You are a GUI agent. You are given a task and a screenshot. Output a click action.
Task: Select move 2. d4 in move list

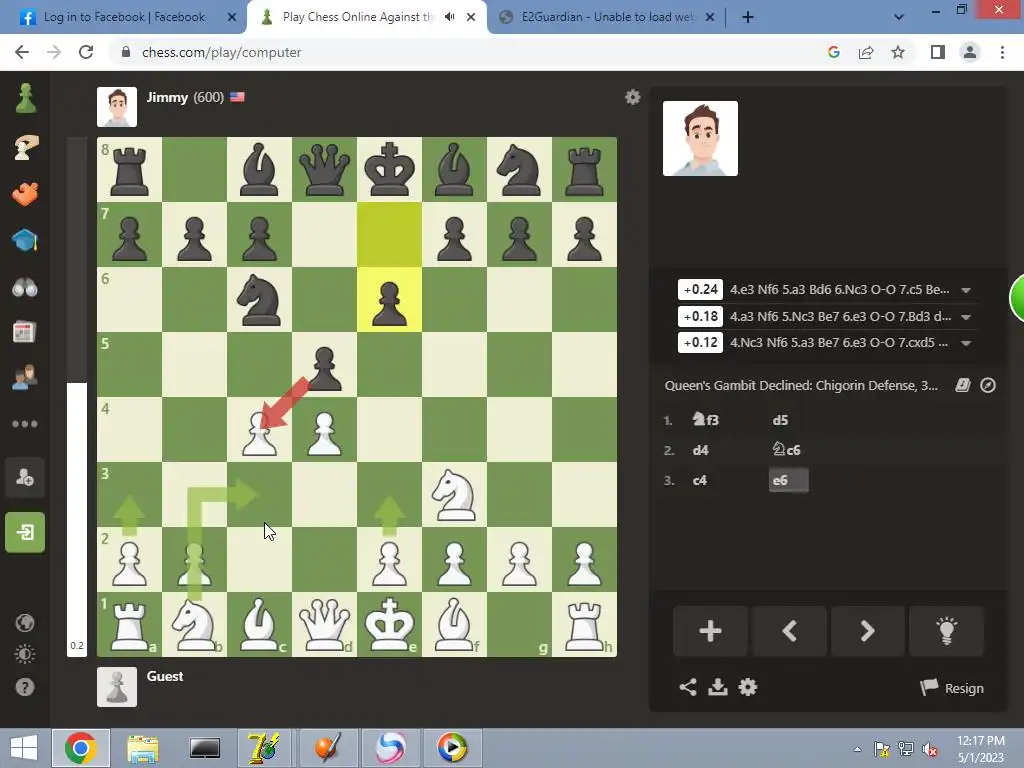[x=700, y=450]
